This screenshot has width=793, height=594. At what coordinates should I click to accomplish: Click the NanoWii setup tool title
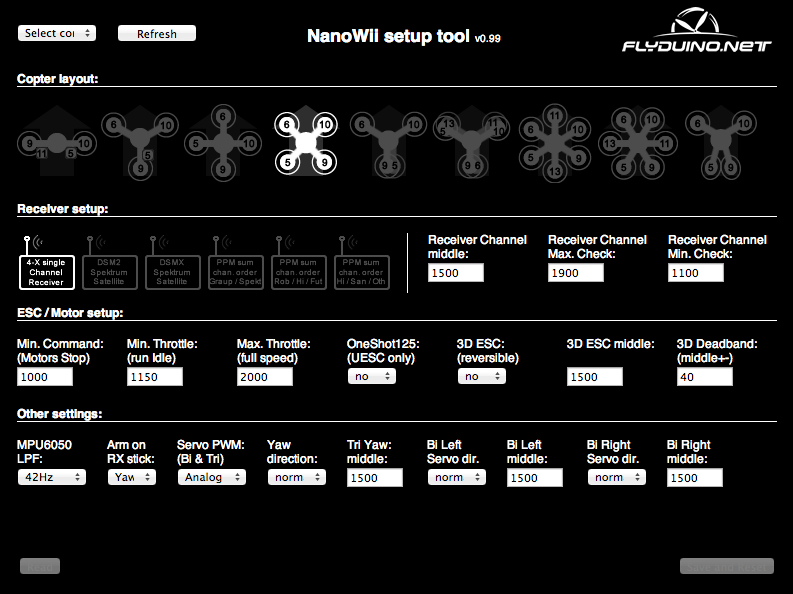(404, 36)
